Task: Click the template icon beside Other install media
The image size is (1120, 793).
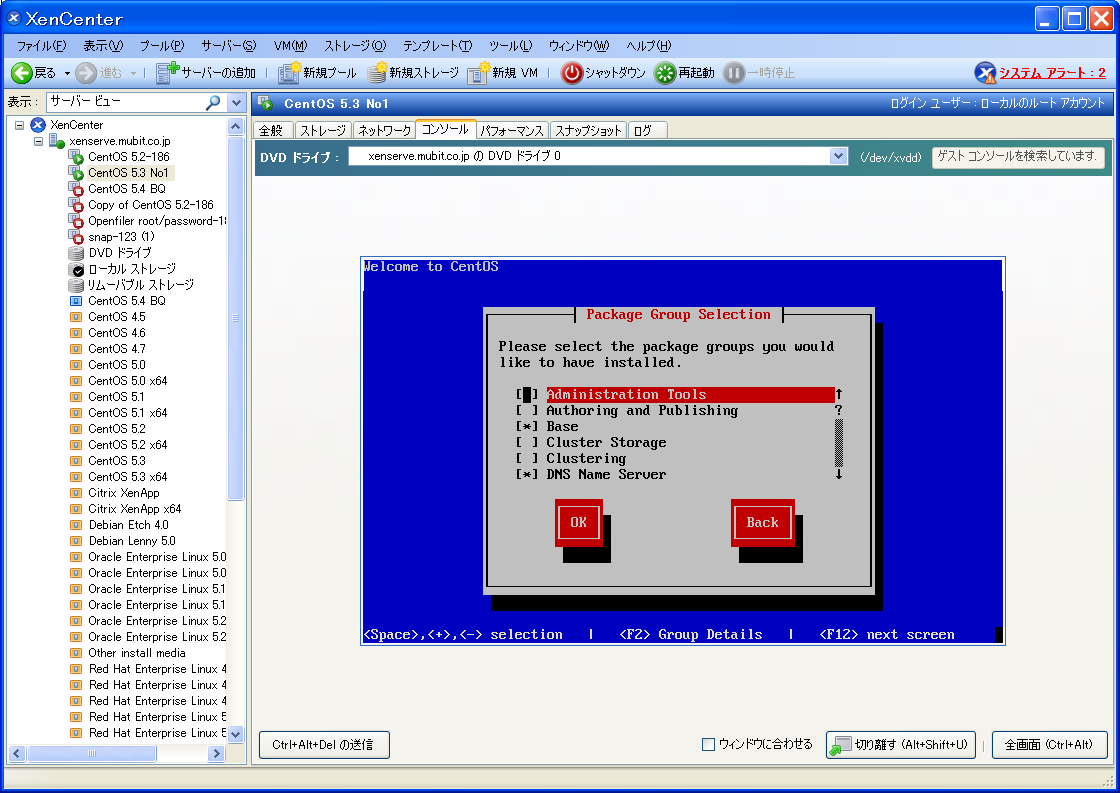Action: (x=76, y=653)
